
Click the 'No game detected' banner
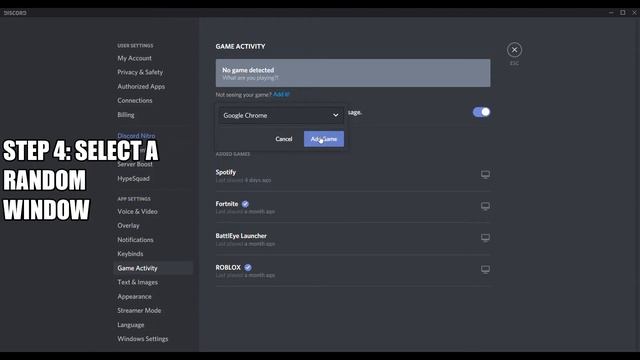(x=353, y=73)
